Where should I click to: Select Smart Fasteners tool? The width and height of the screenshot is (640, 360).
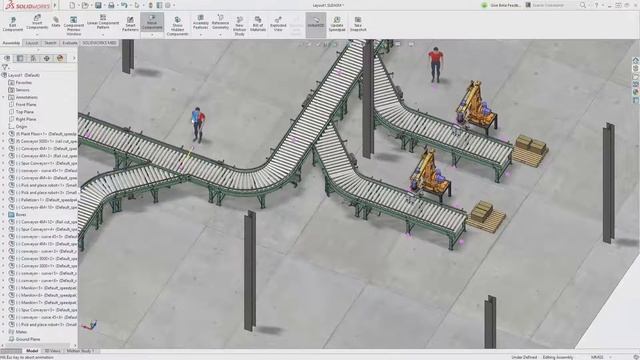coord(130,24)
